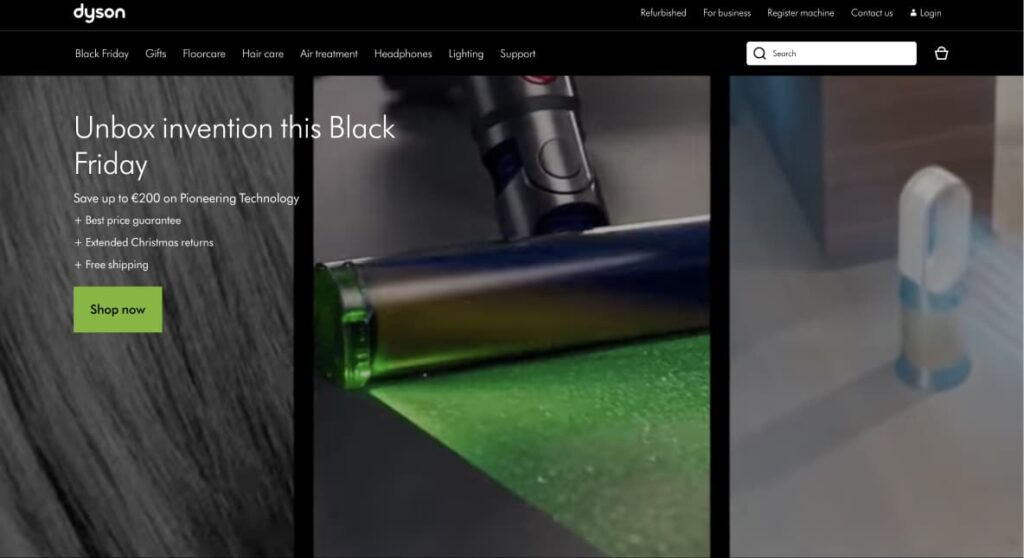The image size is (1024, 558).
Task: Select Headphones in the navigation bar
Action: click(403, 54)
